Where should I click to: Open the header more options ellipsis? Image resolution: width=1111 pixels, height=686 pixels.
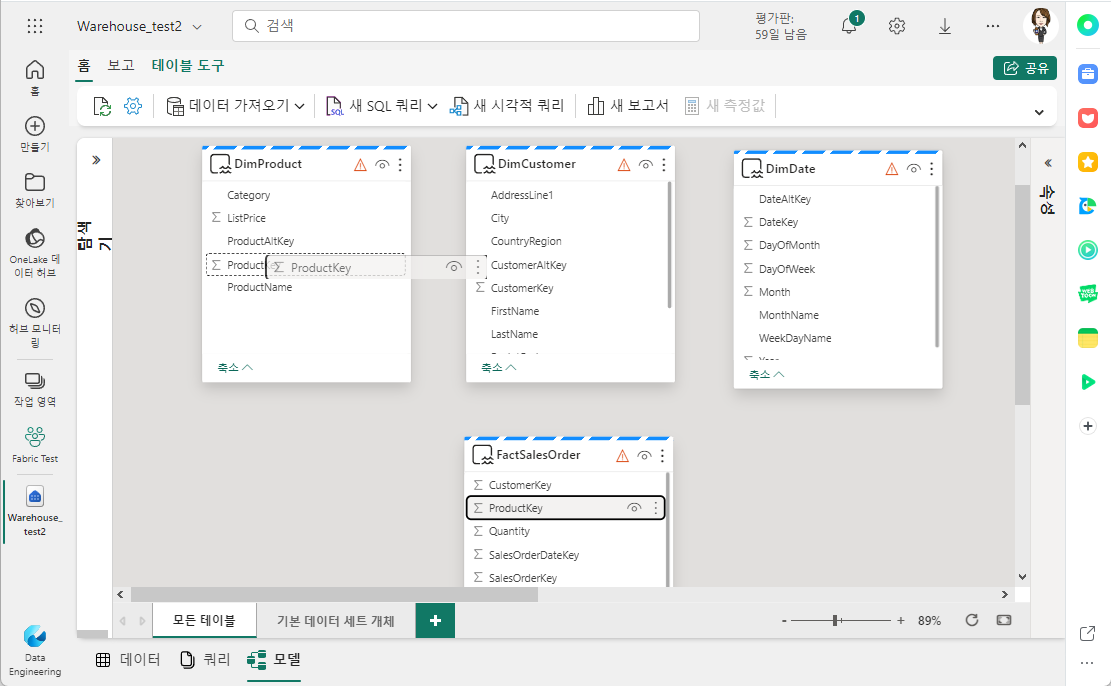pos(993,26)
